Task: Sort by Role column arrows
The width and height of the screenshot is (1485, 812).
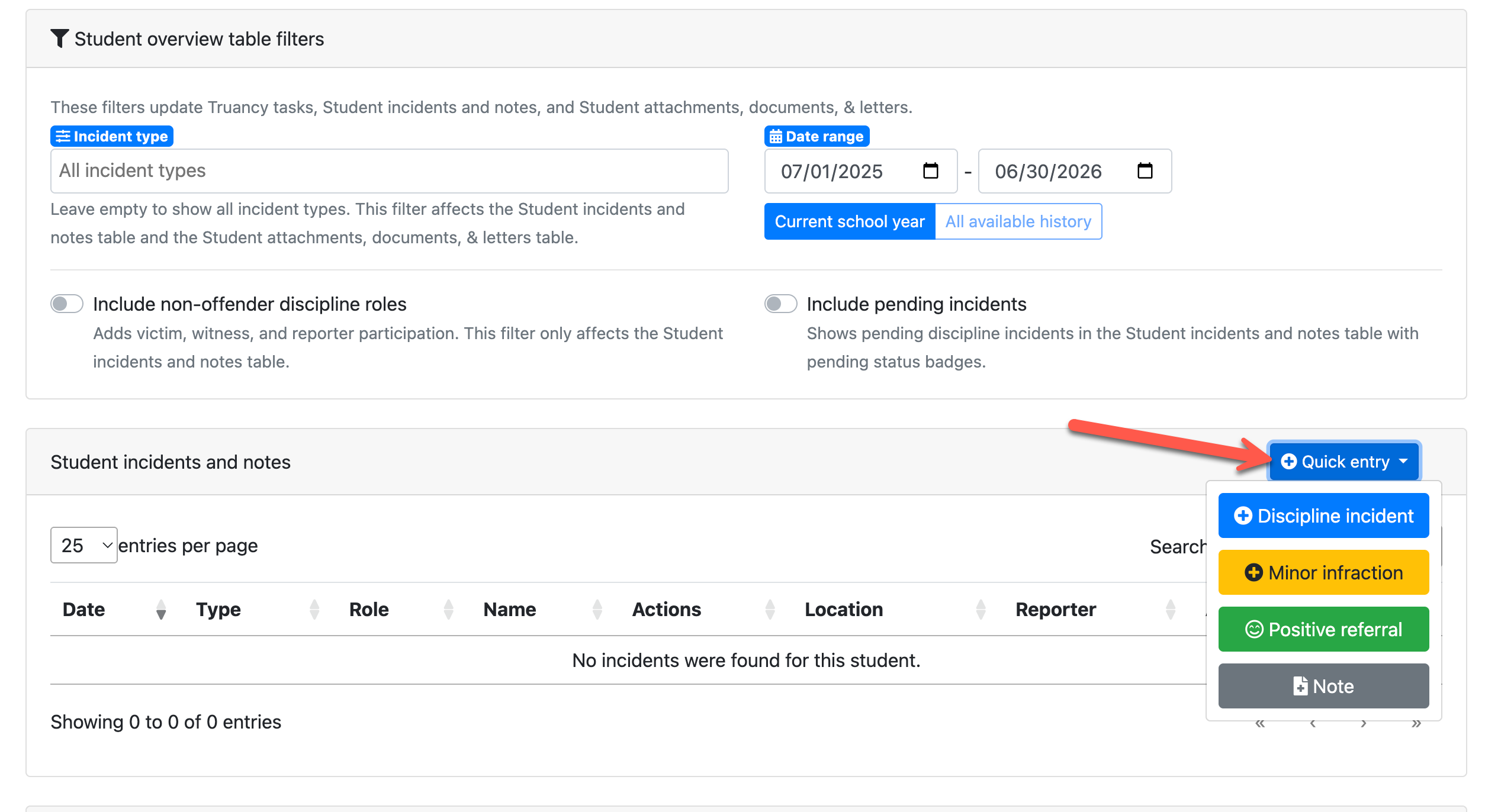Action: [x=448, y=609]
